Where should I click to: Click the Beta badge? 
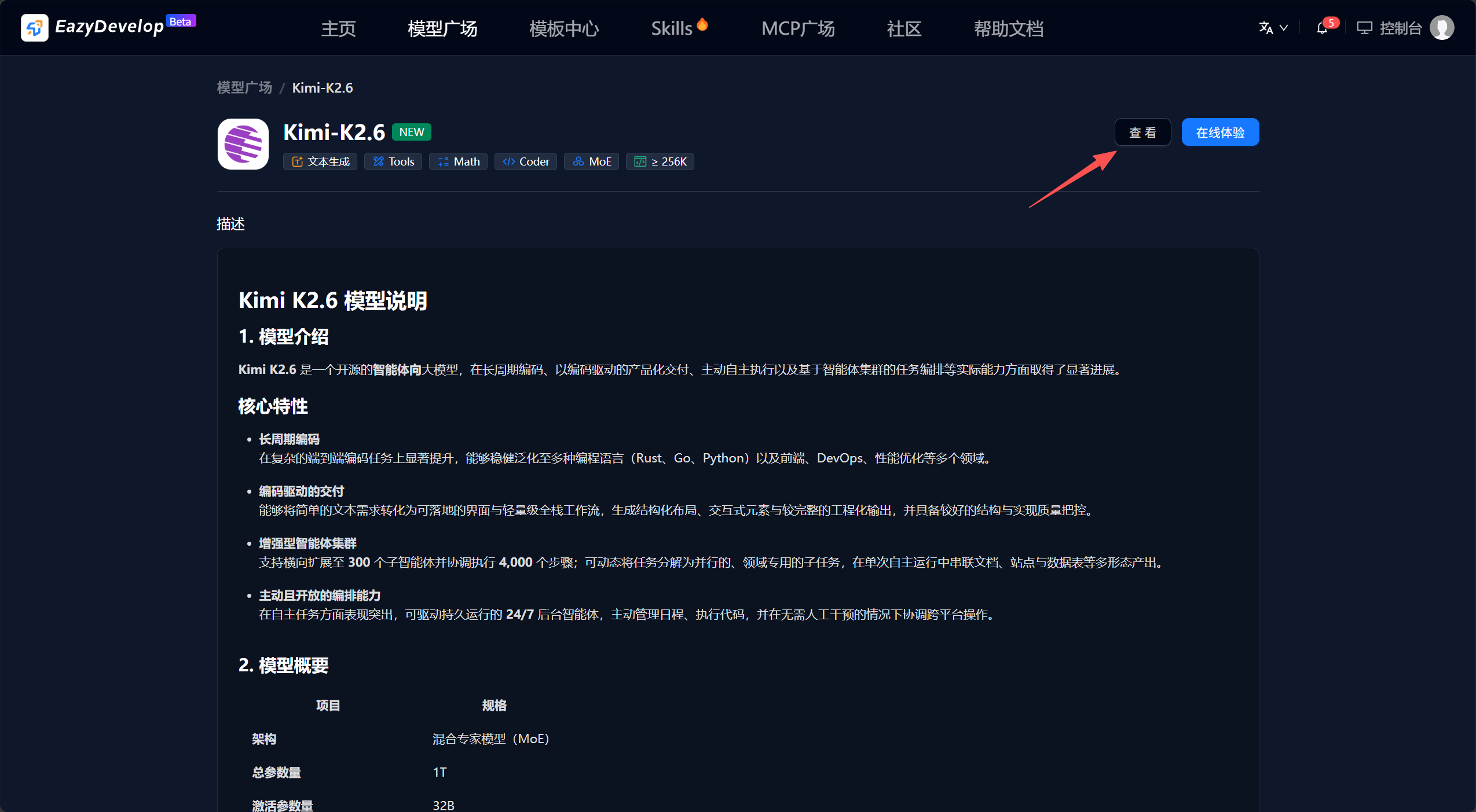pos(181,21)
